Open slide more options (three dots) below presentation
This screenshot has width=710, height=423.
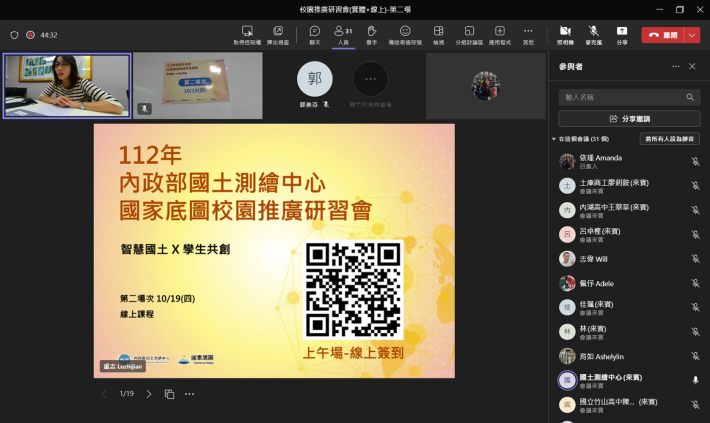(189, 394)
